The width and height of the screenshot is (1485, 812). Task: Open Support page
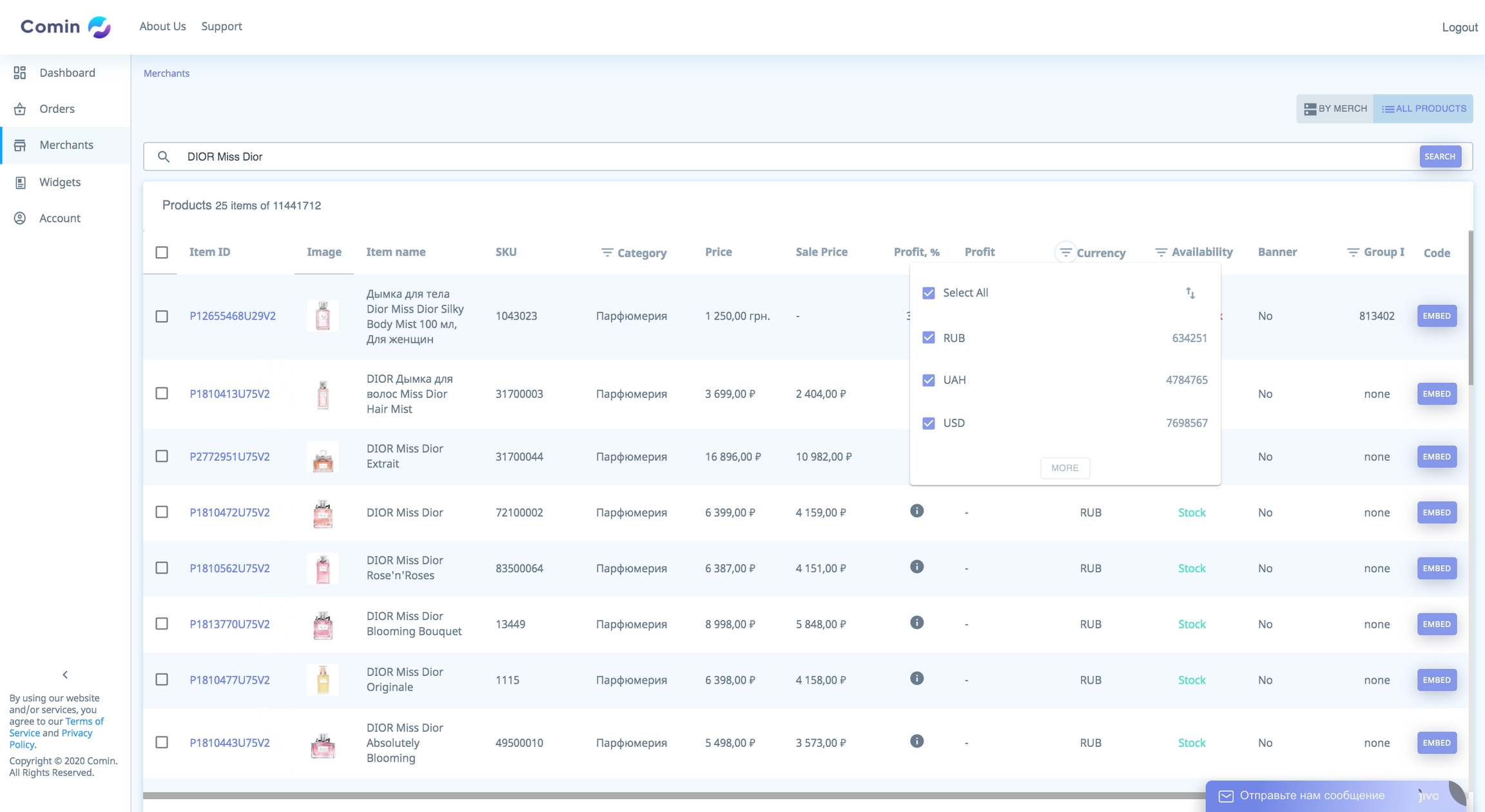coord(222,26)
